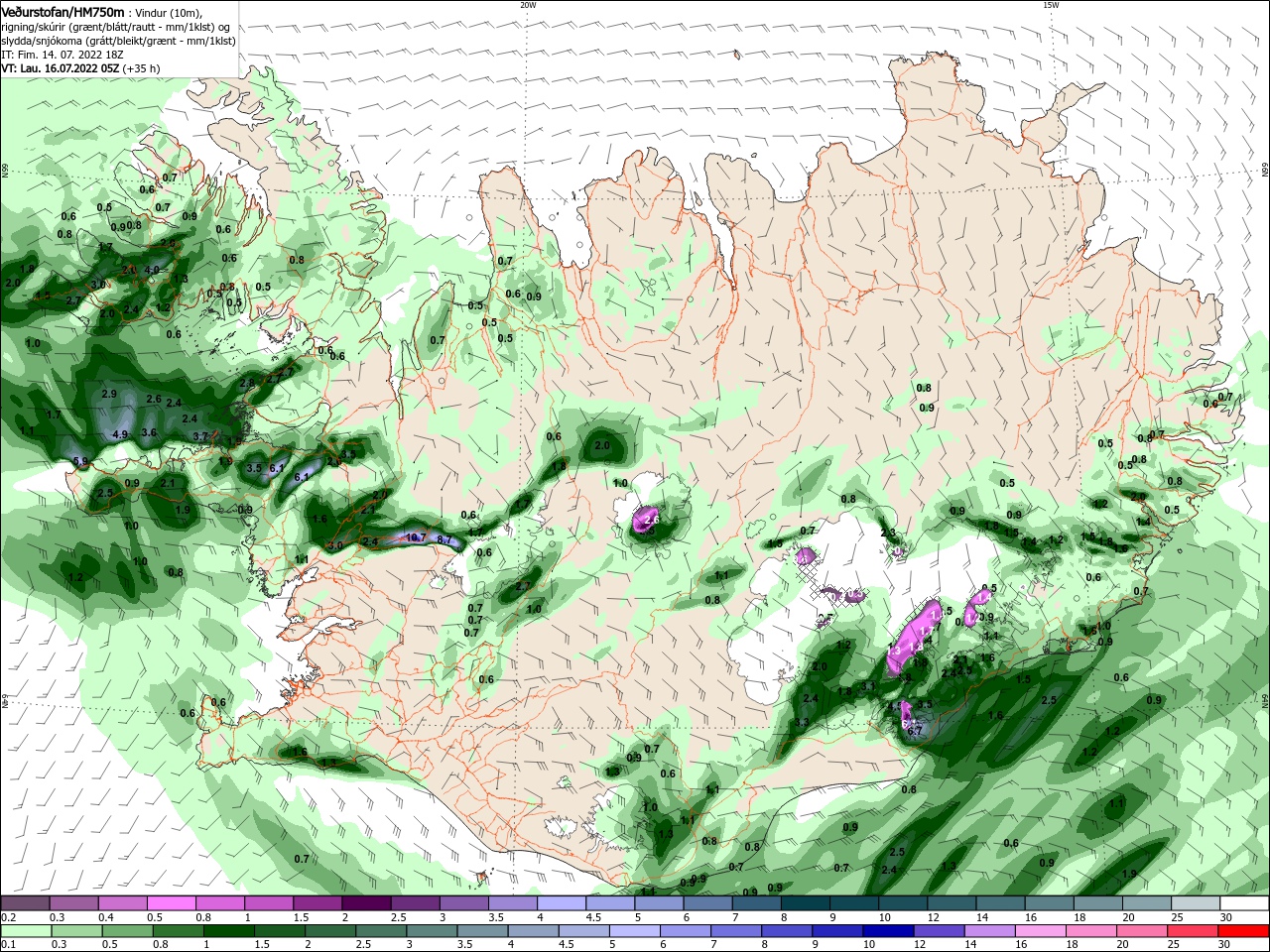Select the pale grey 25 swatch in snow legend
Screen dimensions: 1270x952
coord(1195,903)
